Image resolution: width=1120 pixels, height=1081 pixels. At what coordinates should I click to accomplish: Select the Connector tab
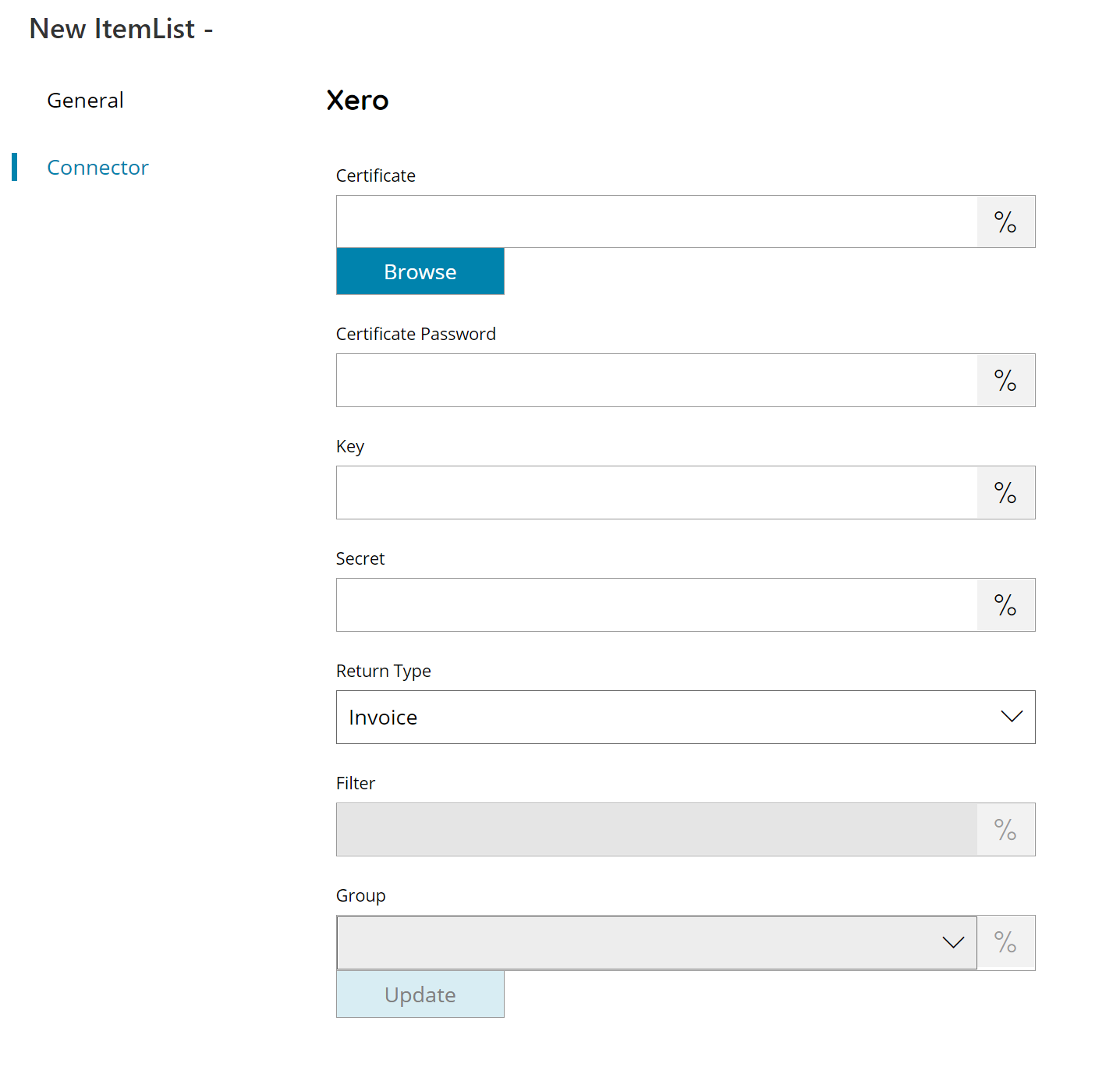point(97,168)
